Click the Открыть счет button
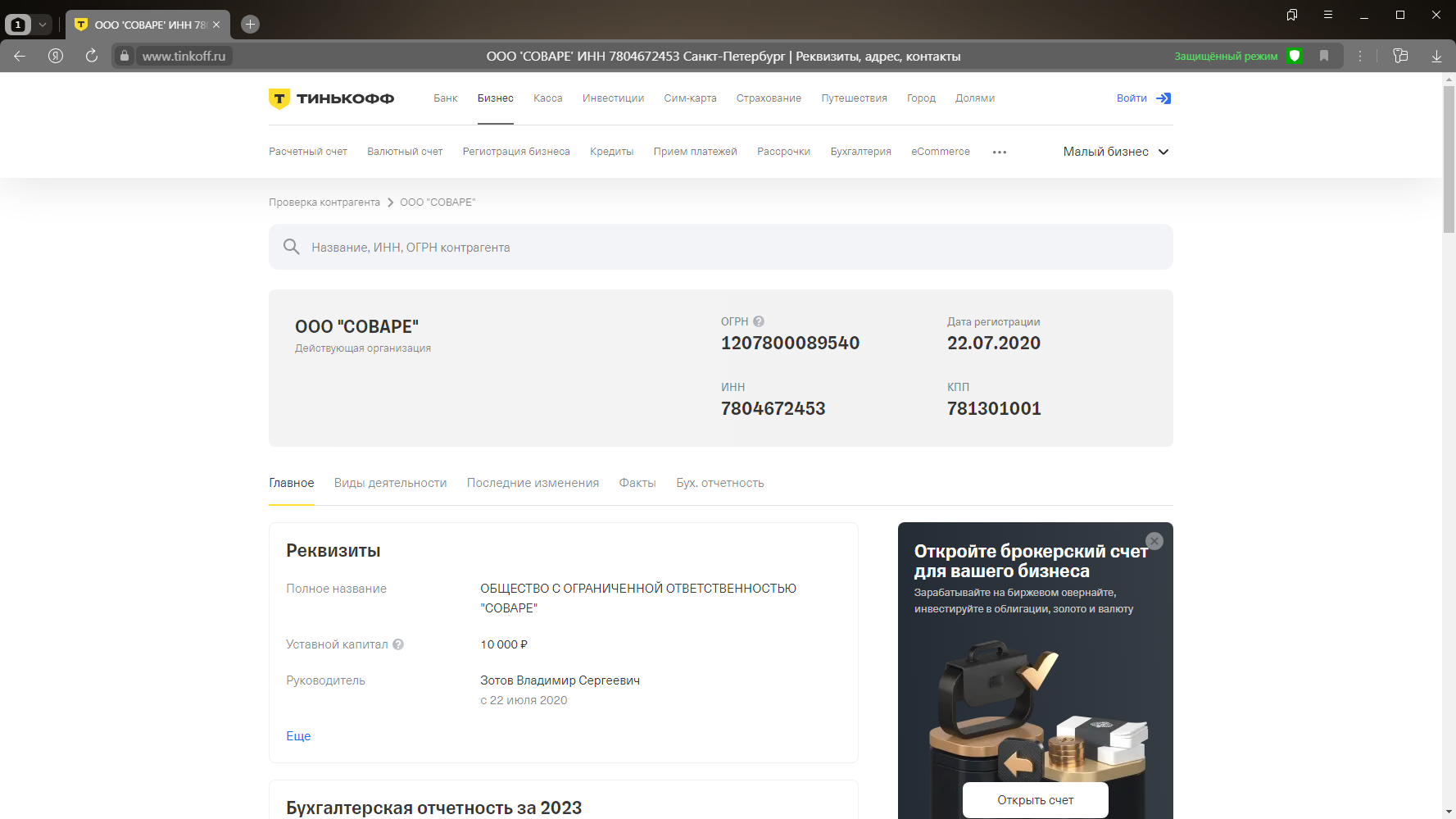Viewport: 1456px width, 819px height. coord(1036,800)
